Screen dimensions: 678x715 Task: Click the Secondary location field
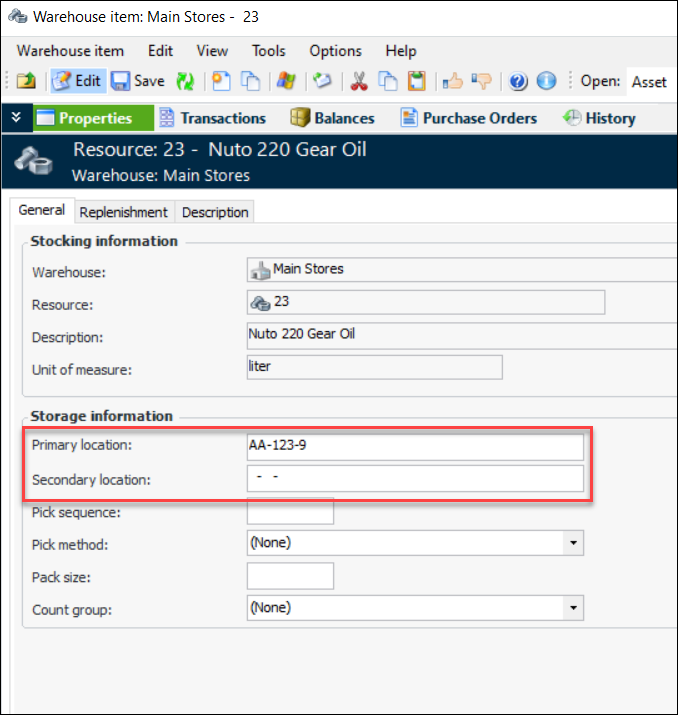point(415,478)
